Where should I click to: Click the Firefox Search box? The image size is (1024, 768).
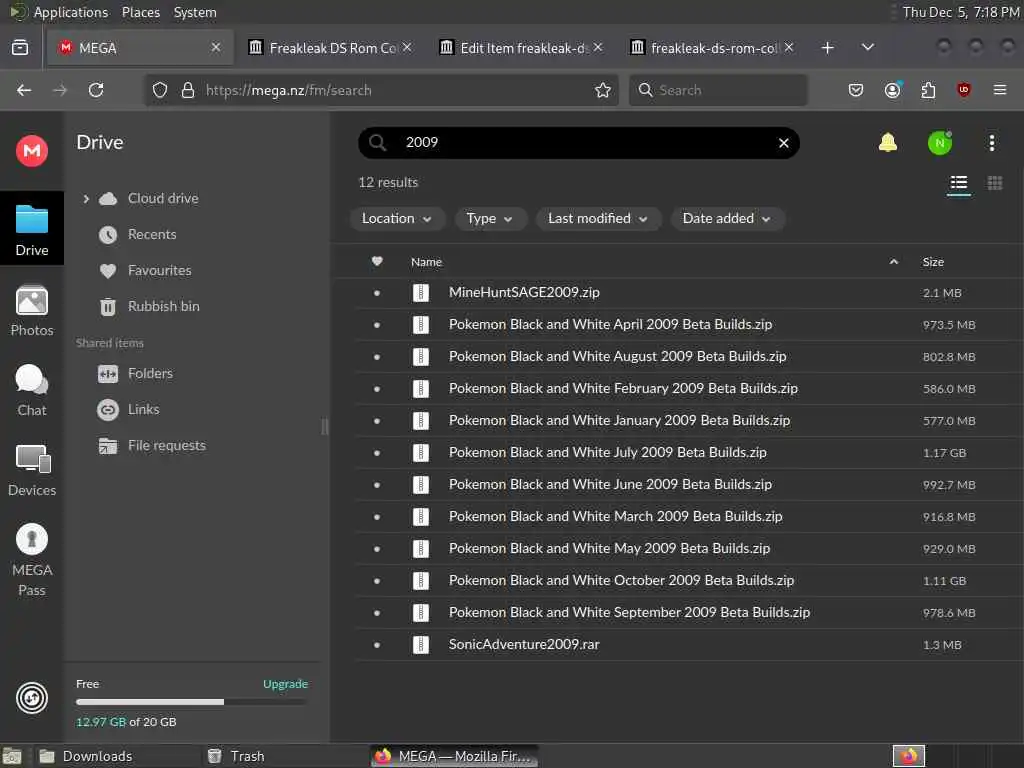point(718,90)
